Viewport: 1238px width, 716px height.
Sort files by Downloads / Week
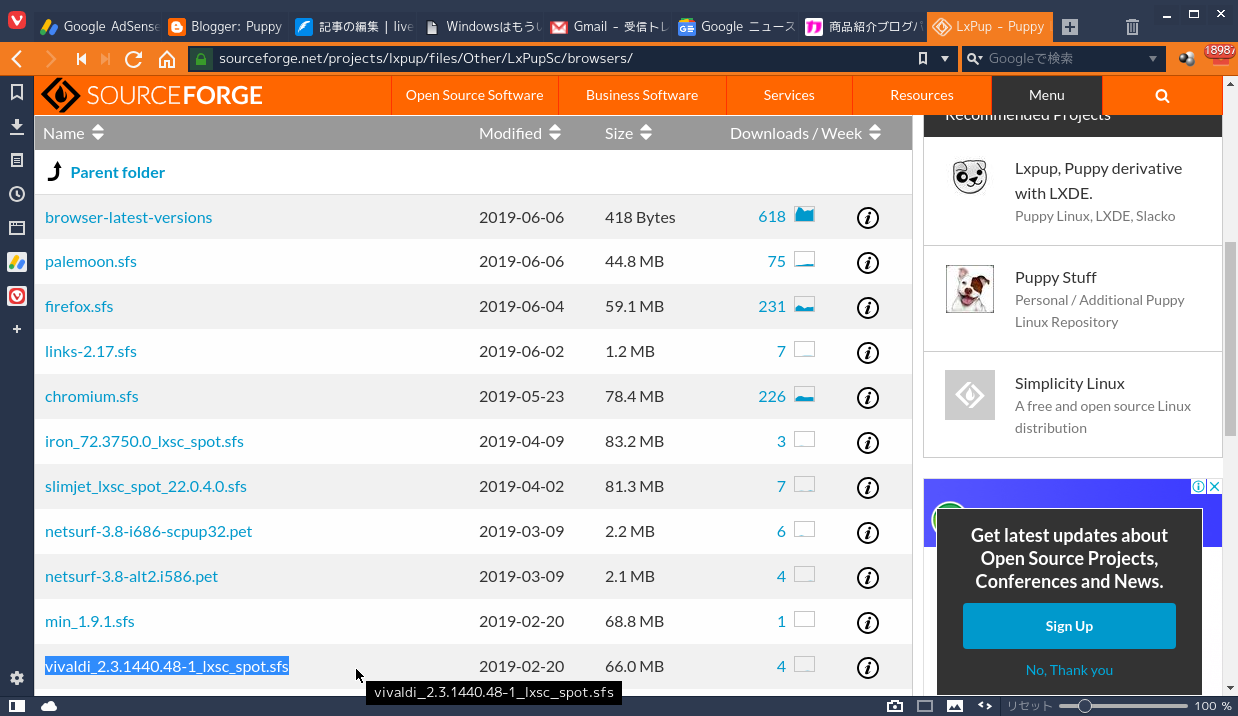point(806,133)
